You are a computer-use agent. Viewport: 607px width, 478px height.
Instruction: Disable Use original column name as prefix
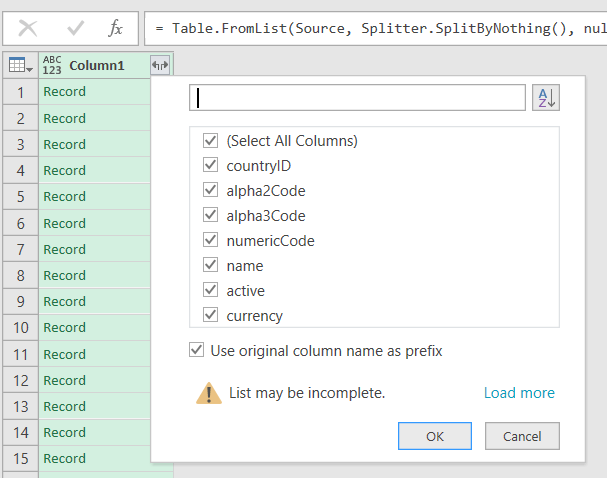point(197,351)
